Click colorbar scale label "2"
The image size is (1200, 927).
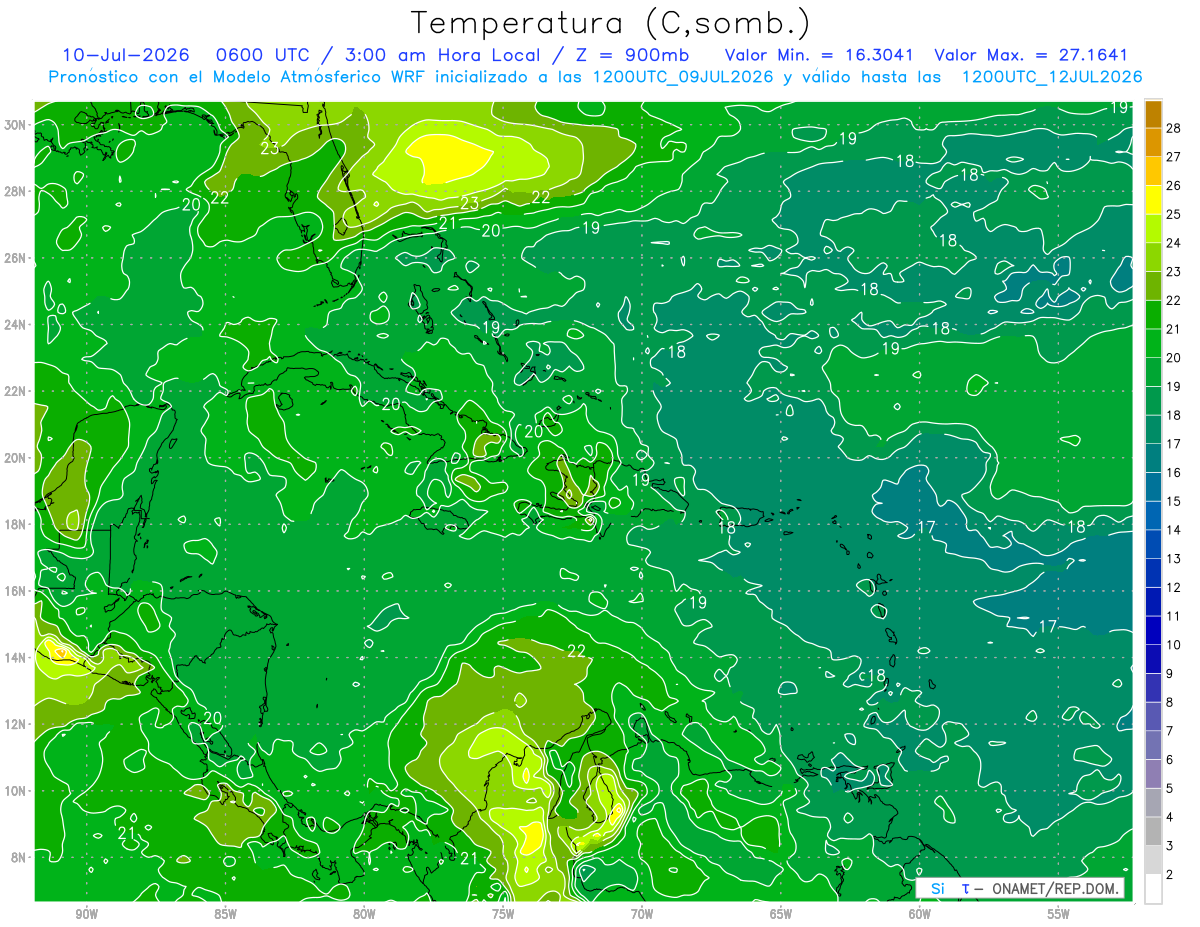[x=1170, y=875]
